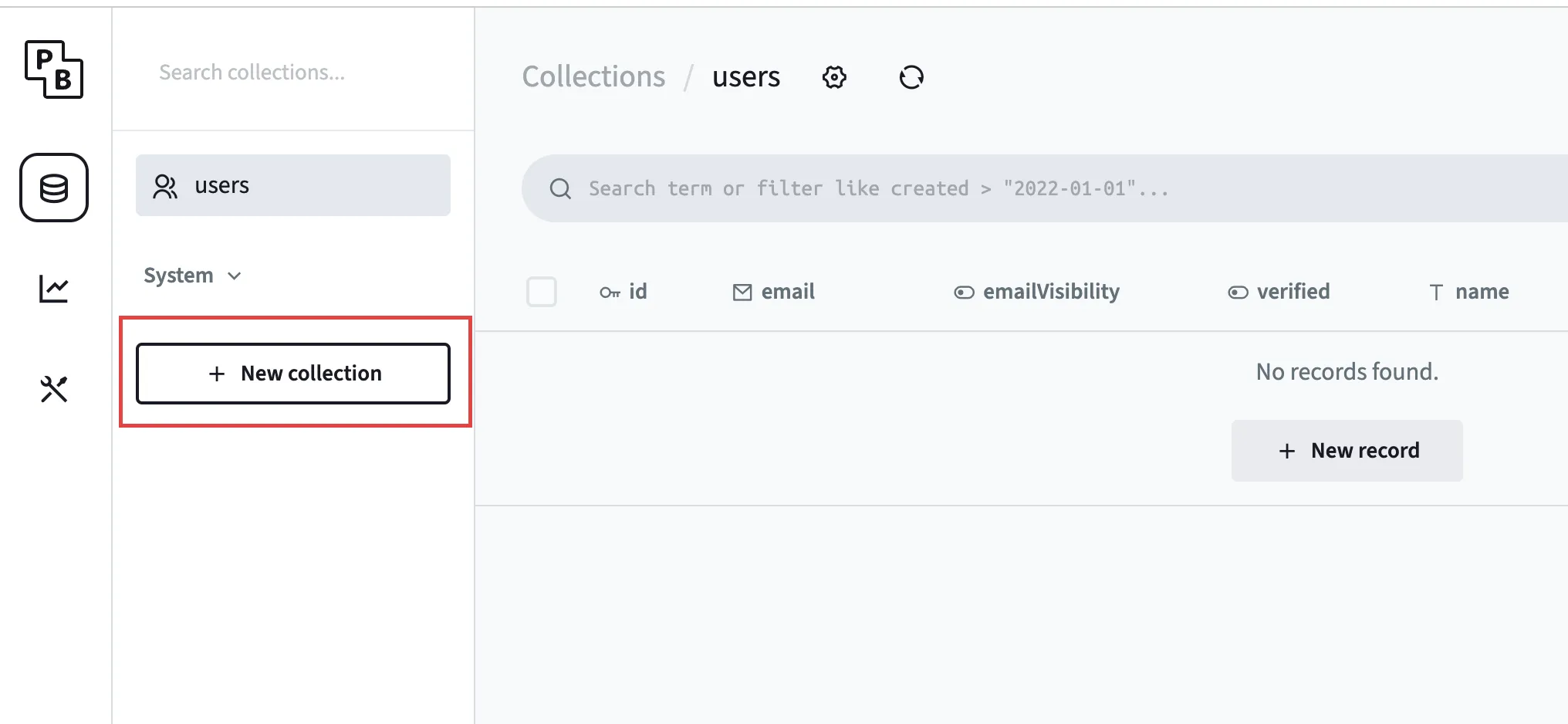Open users collection settings gear

[x=834, y=77]
